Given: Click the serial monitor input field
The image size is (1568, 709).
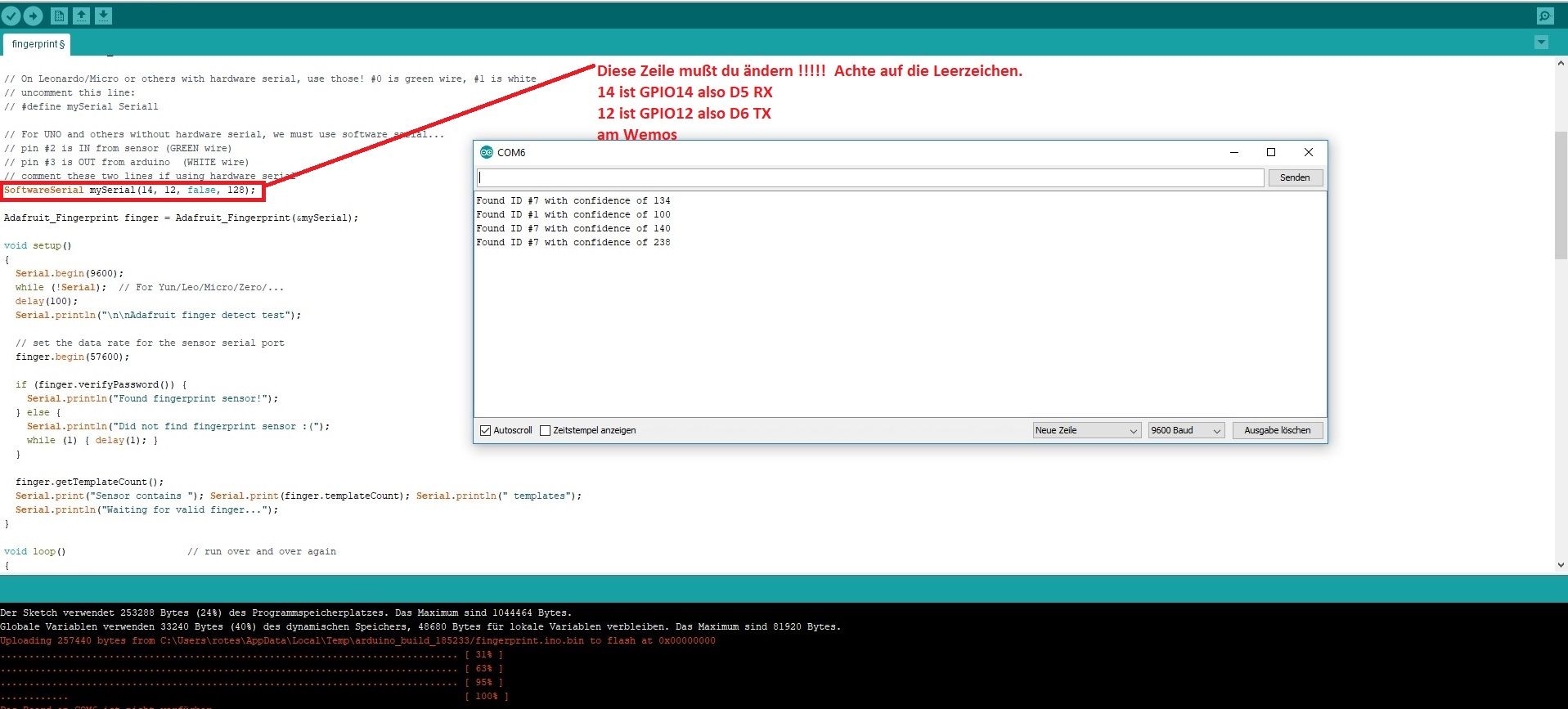Looking at the screenshot, I should click(870, 177).
